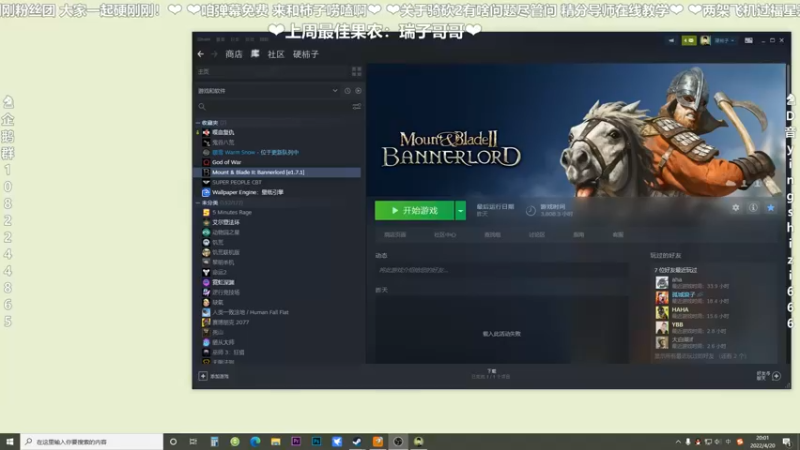Click the profile avatar in title bar

coord(705,40)
